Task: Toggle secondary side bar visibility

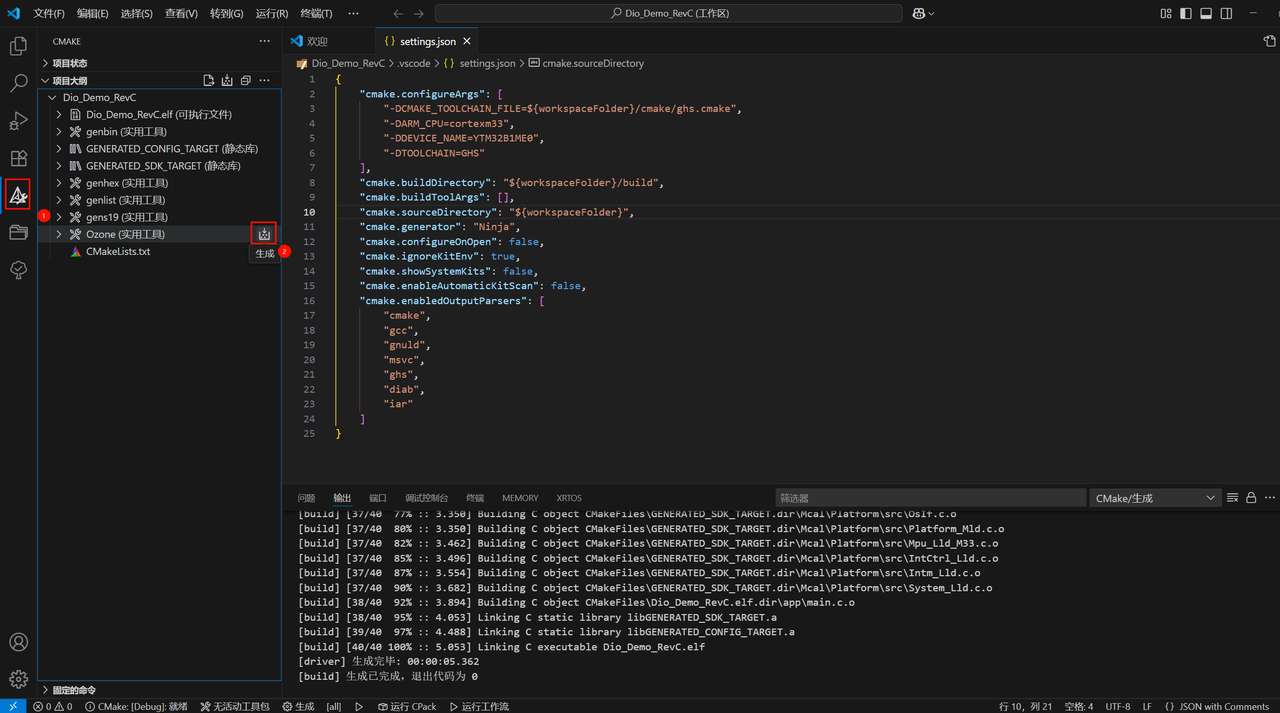Action: pyautogui.click(x=1226, y=13)
